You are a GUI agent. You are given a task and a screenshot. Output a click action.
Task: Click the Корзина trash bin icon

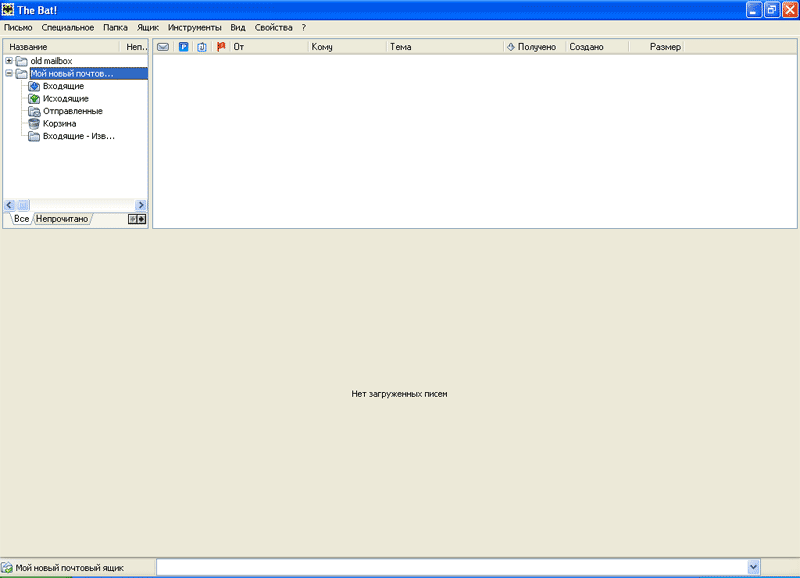click(x=34, y=123)
